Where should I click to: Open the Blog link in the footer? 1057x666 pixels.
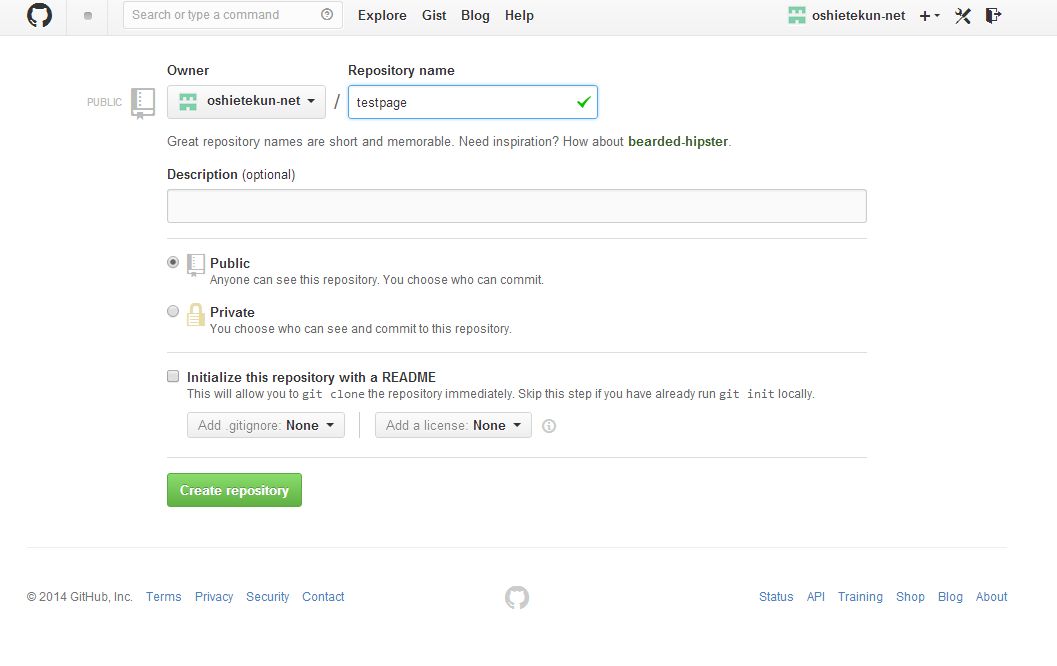click(950, 597)
